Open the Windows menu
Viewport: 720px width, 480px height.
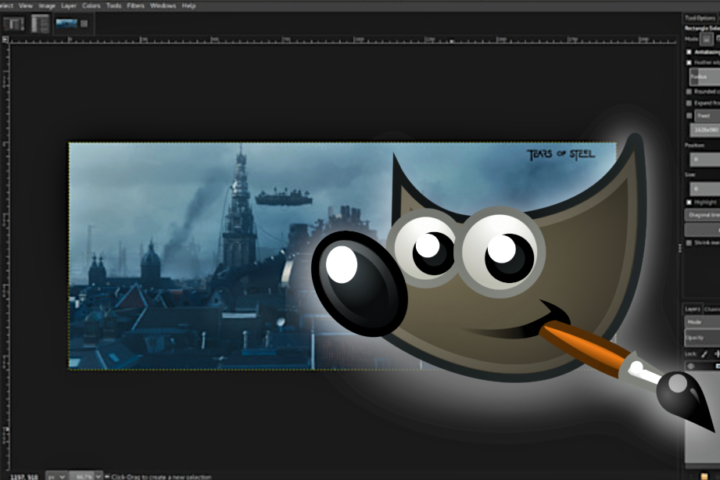(x=163, y=6)
